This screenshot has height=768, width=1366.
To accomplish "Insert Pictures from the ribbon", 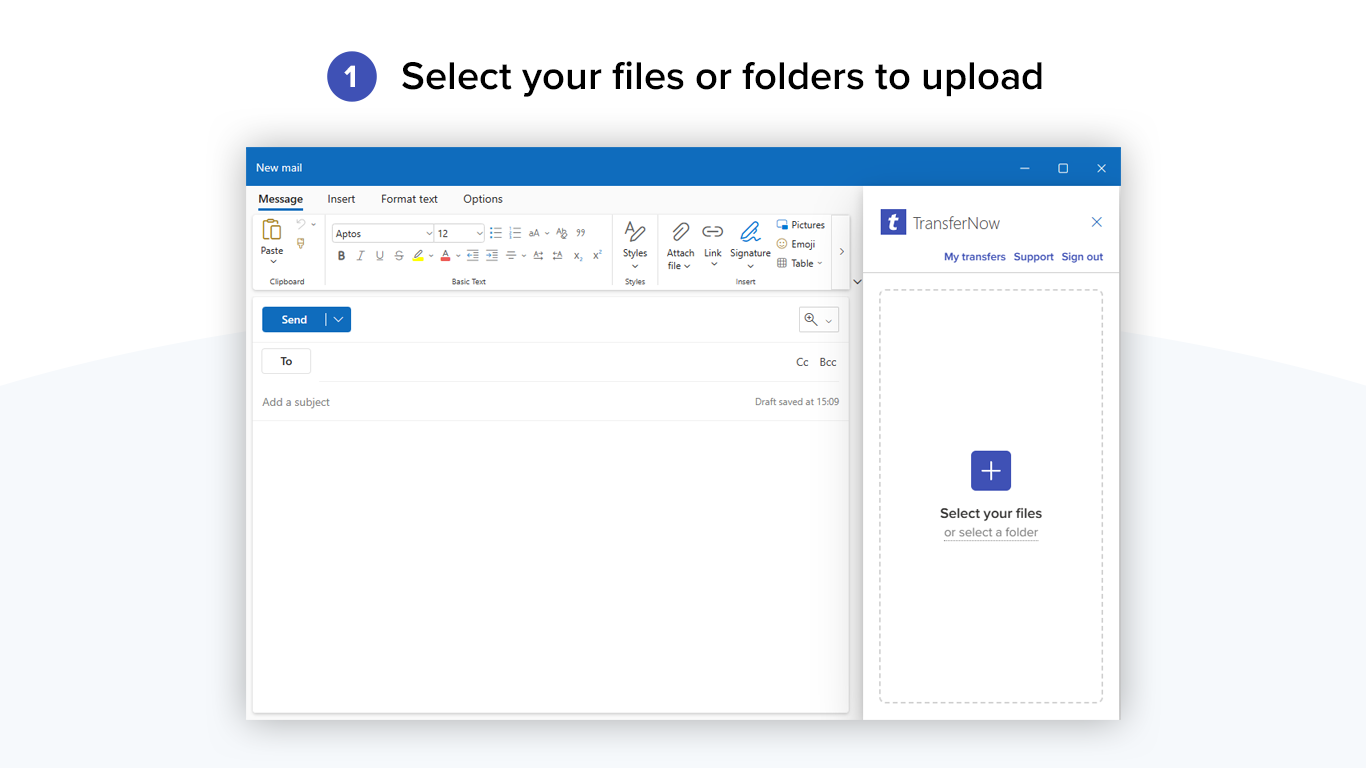I will (800, 225).
